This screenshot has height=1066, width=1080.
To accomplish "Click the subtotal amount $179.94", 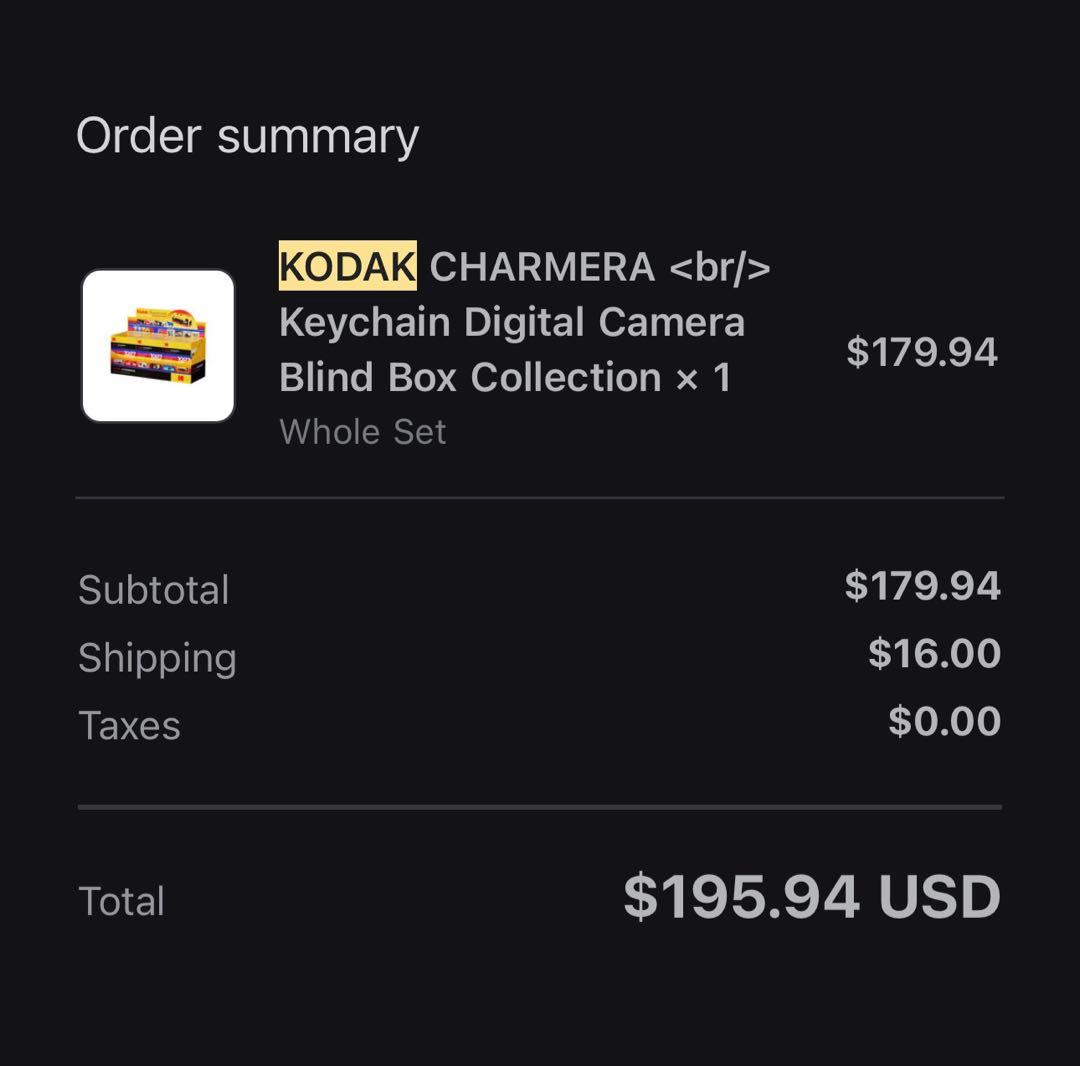I will 922,586.
